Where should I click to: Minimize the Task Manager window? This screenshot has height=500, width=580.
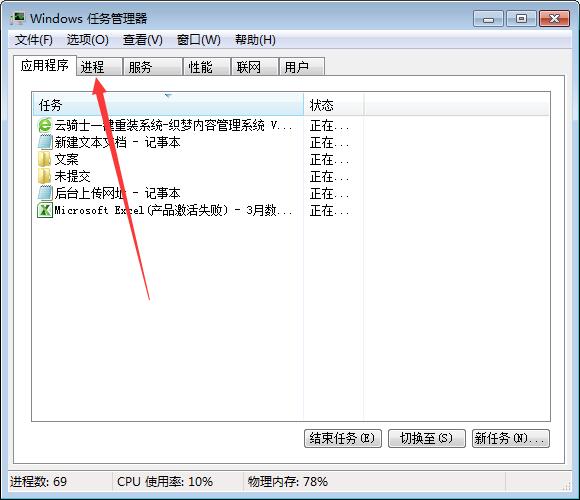click(x=488, y=19)
